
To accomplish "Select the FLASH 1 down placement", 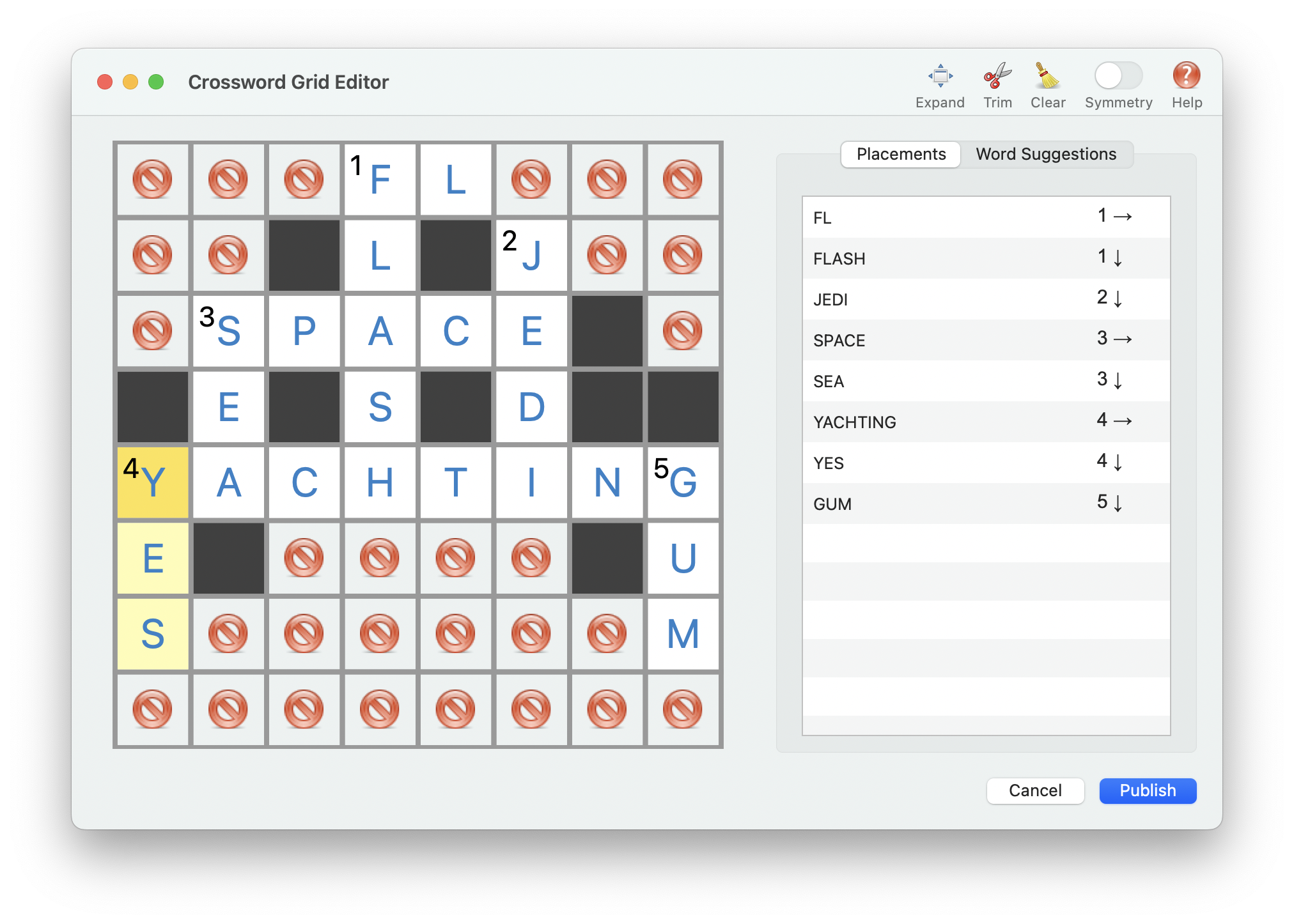I will click(x=986, y=258).
